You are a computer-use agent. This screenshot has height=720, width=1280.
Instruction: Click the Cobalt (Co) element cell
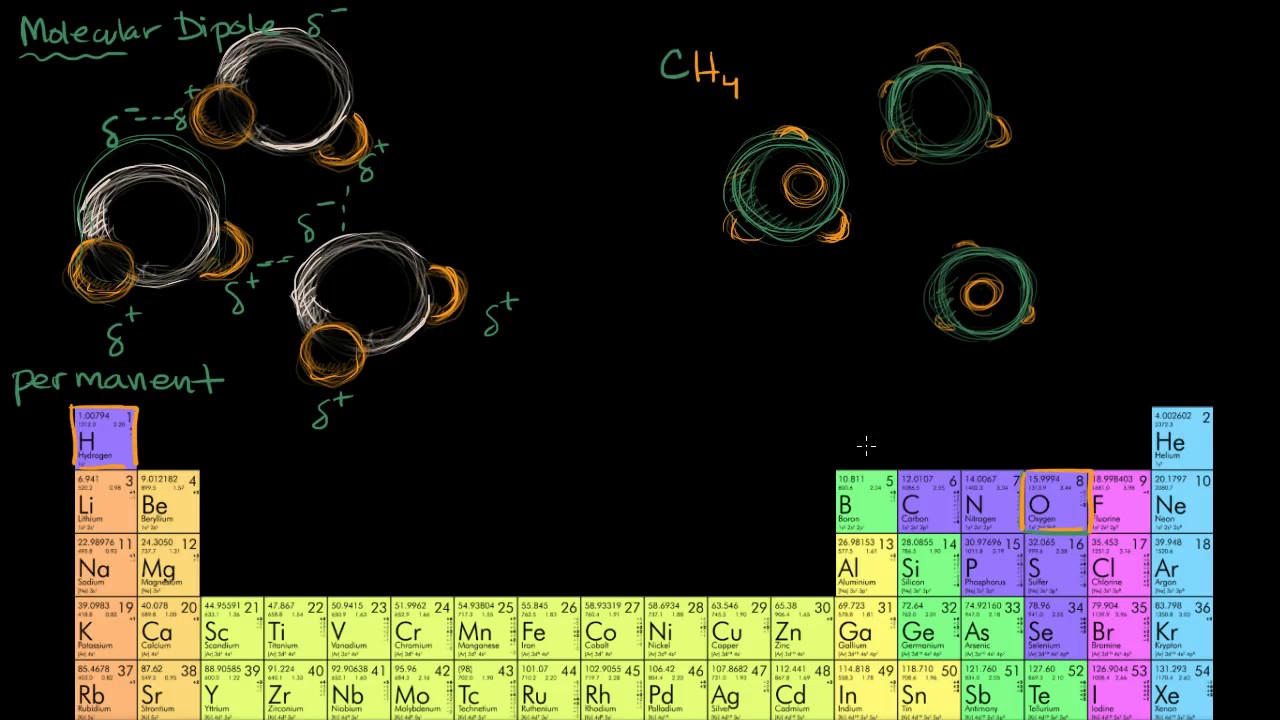click(612, 627)
